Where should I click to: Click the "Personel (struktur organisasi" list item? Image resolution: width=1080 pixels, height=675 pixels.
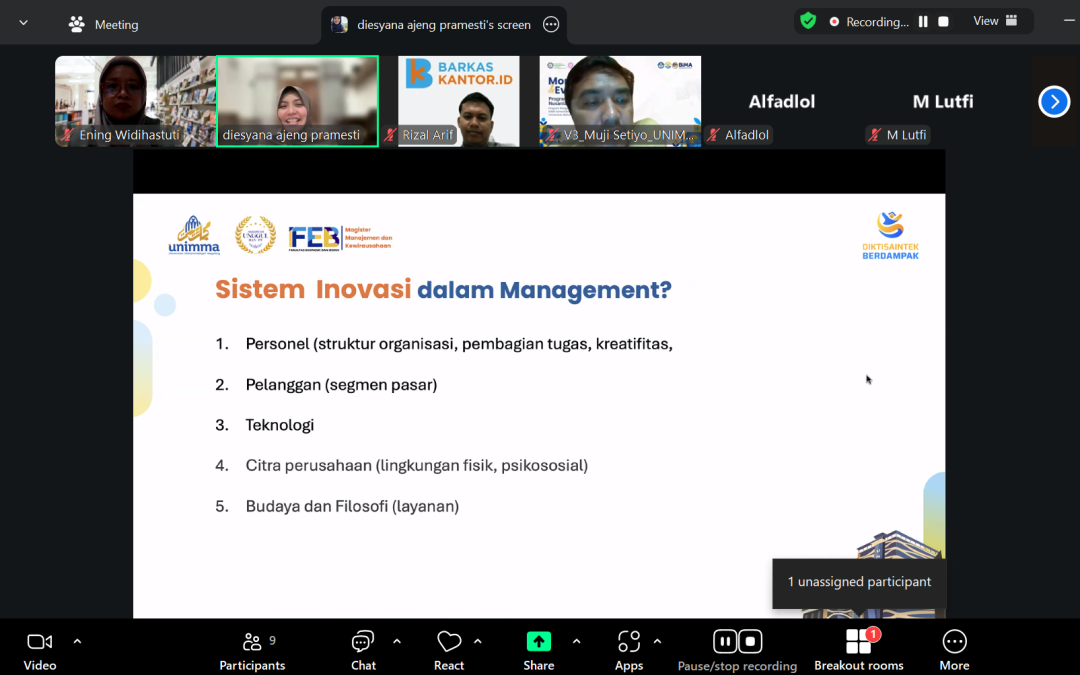click(x=459, y=344)
